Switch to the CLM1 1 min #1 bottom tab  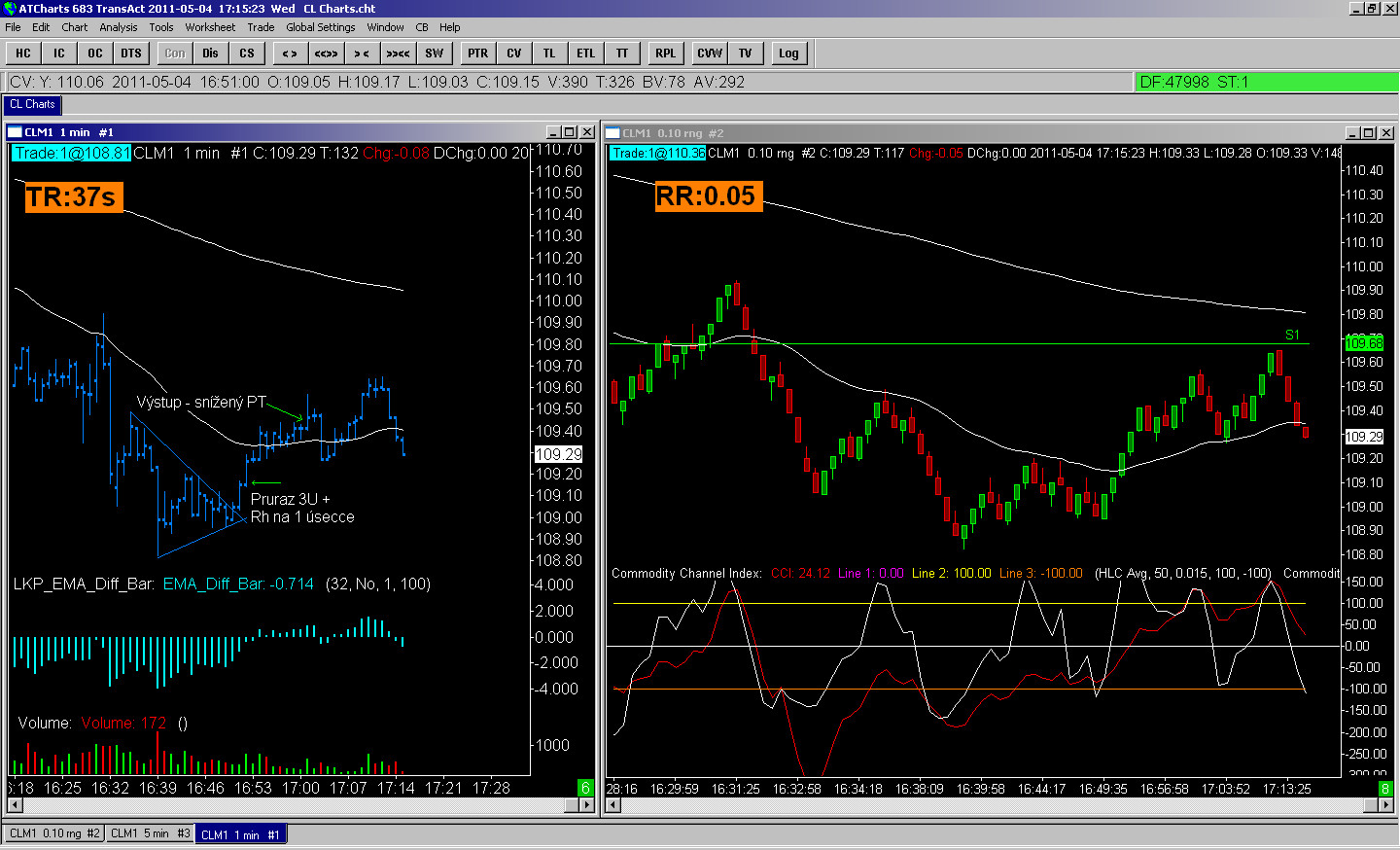240,834
